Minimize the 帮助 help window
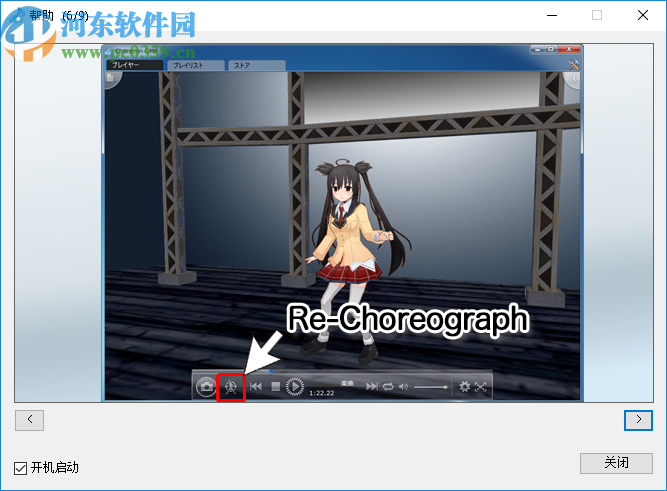The width and height of the screenshot is (667, 491). pos(552,15)
